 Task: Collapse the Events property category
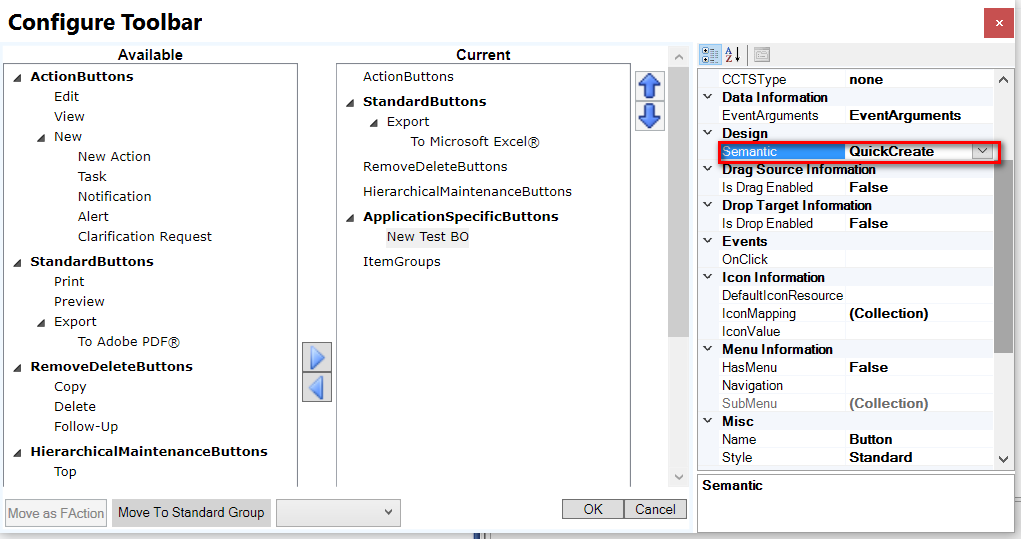pyautogui.click(x=708, y=240)
